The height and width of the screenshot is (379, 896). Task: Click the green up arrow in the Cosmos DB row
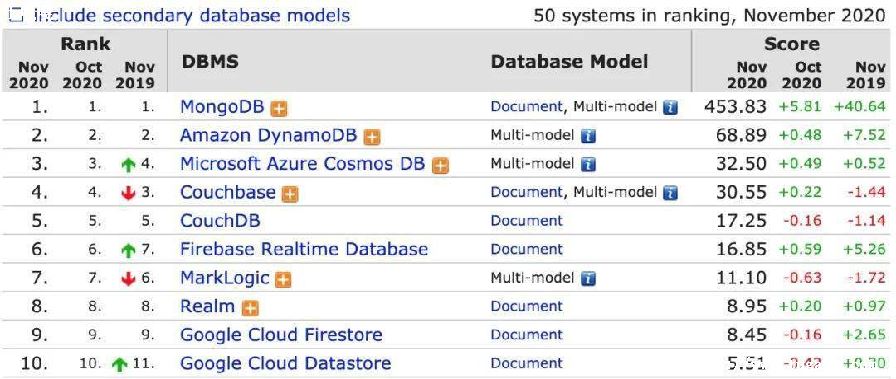129,165
